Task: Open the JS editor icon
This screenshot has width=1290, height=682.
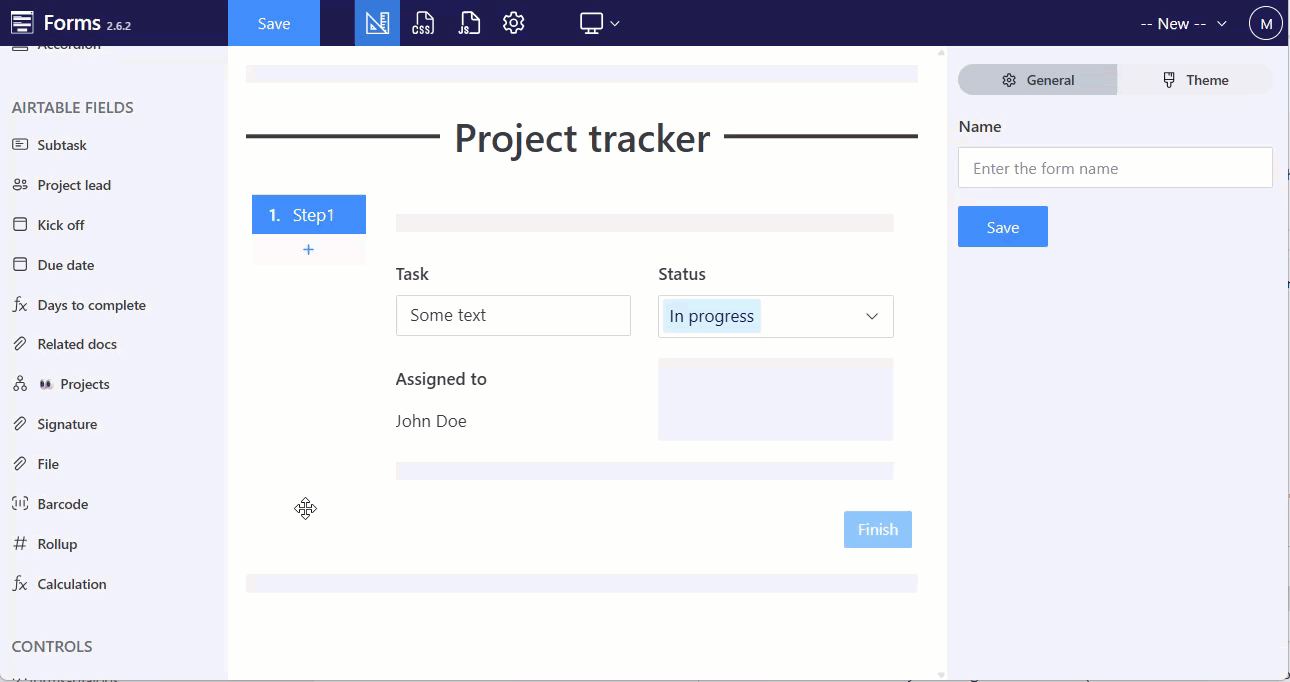Action: [x=468, y=23]
